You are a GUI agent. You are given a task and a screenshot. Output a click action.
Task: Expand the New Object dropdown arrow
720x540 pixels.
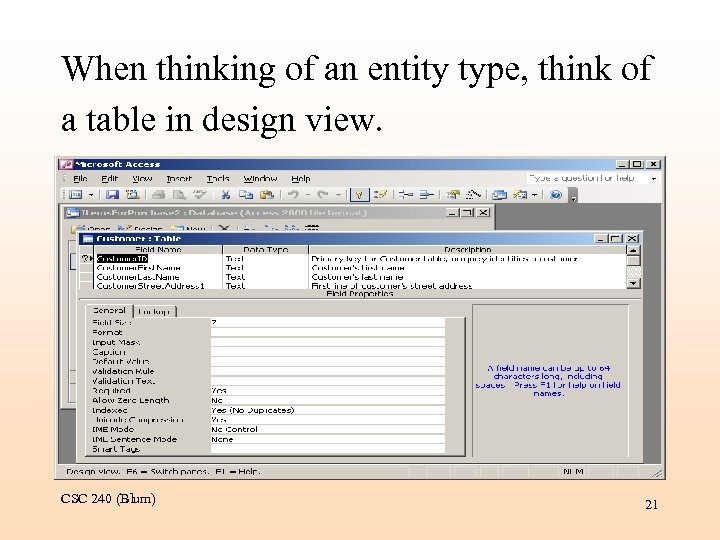pyautogui.click(x=534, y=195)
